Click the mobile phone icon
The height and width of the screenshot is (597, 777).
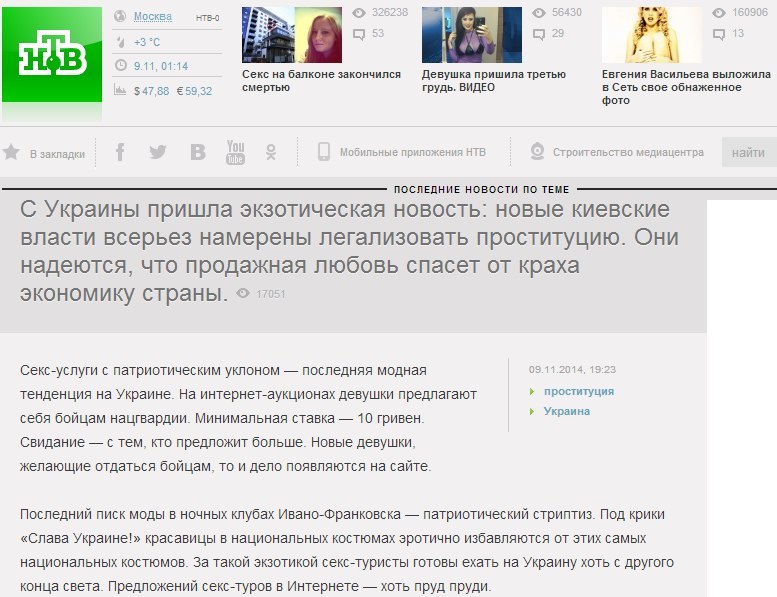click(x=324, y=152)
